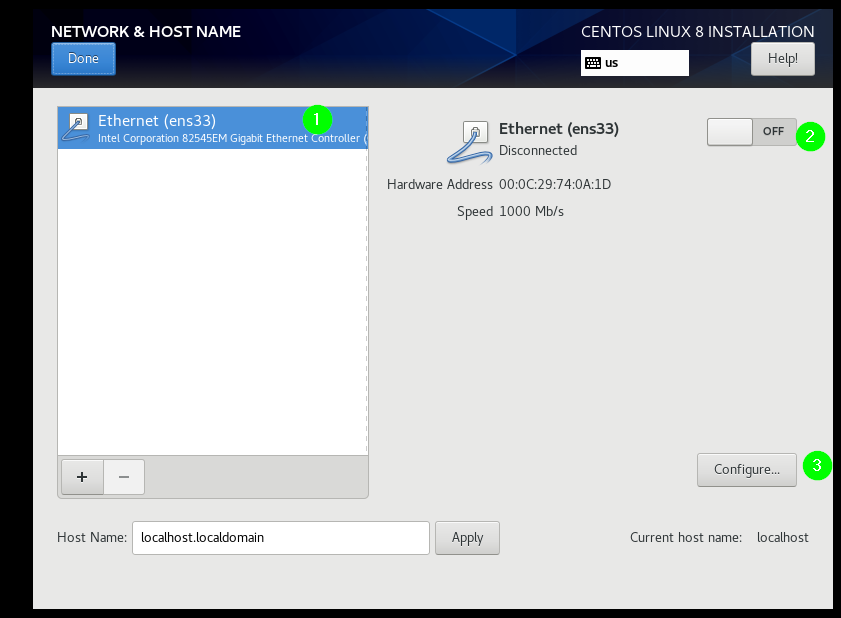The width and height of the screenshot is (841, 618).
Task: Select Ethernet (ens33) in the device list
Action: [200, 128]
